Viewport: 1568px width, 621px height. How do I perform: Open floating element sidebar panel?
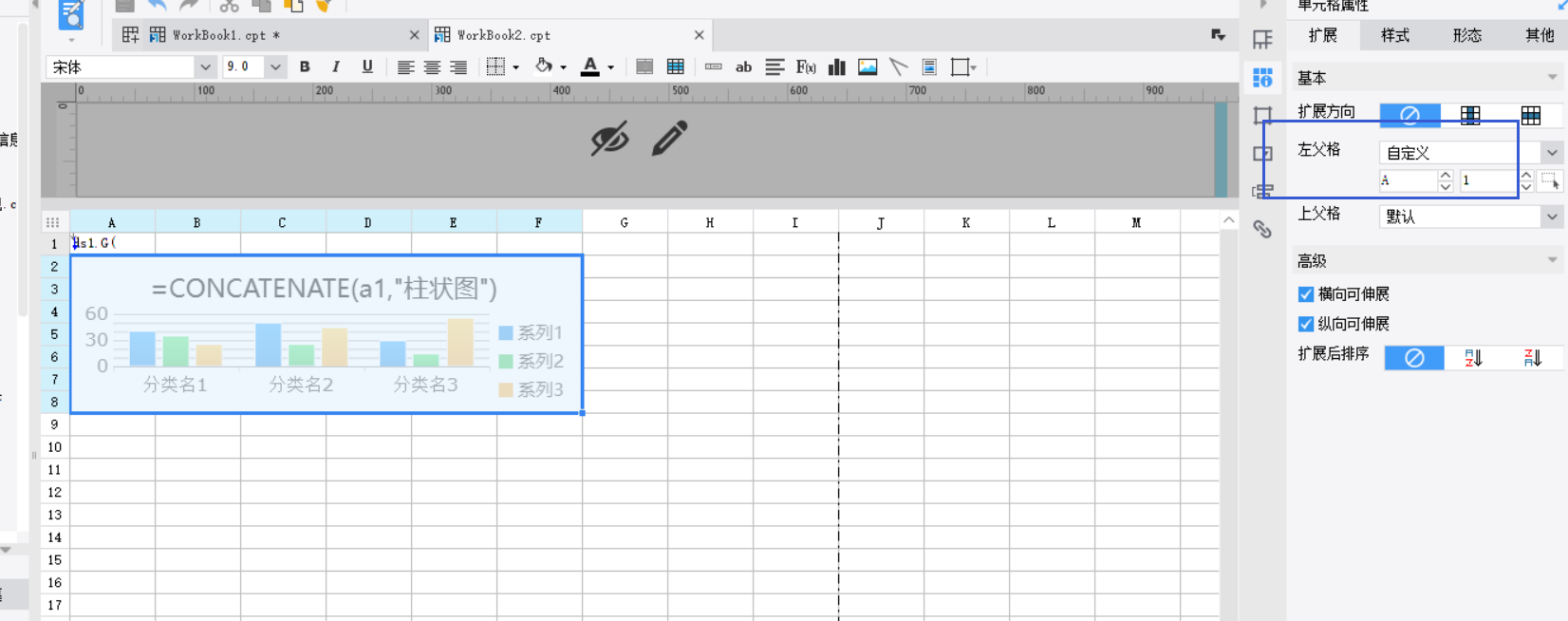[x=1262, y=115]
